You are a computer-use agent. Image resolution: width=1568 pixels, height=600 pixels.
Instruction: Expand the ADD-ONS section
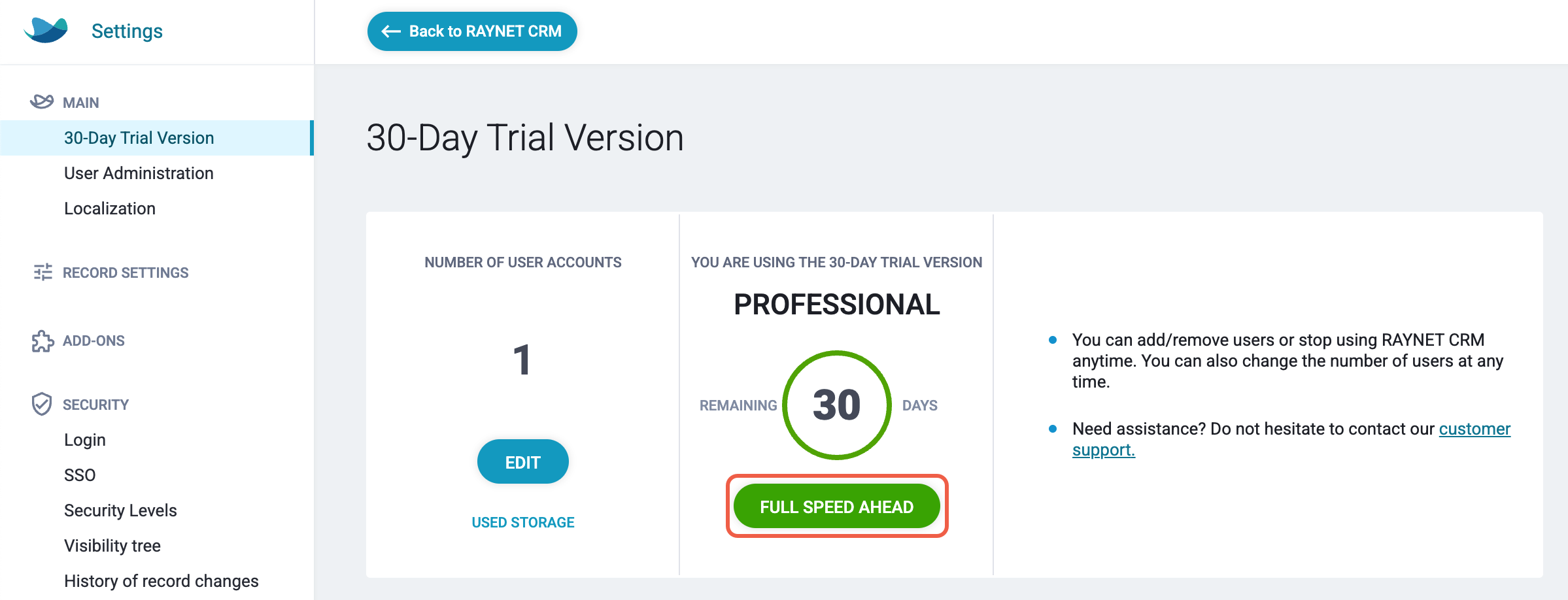(x=94, y=341)
